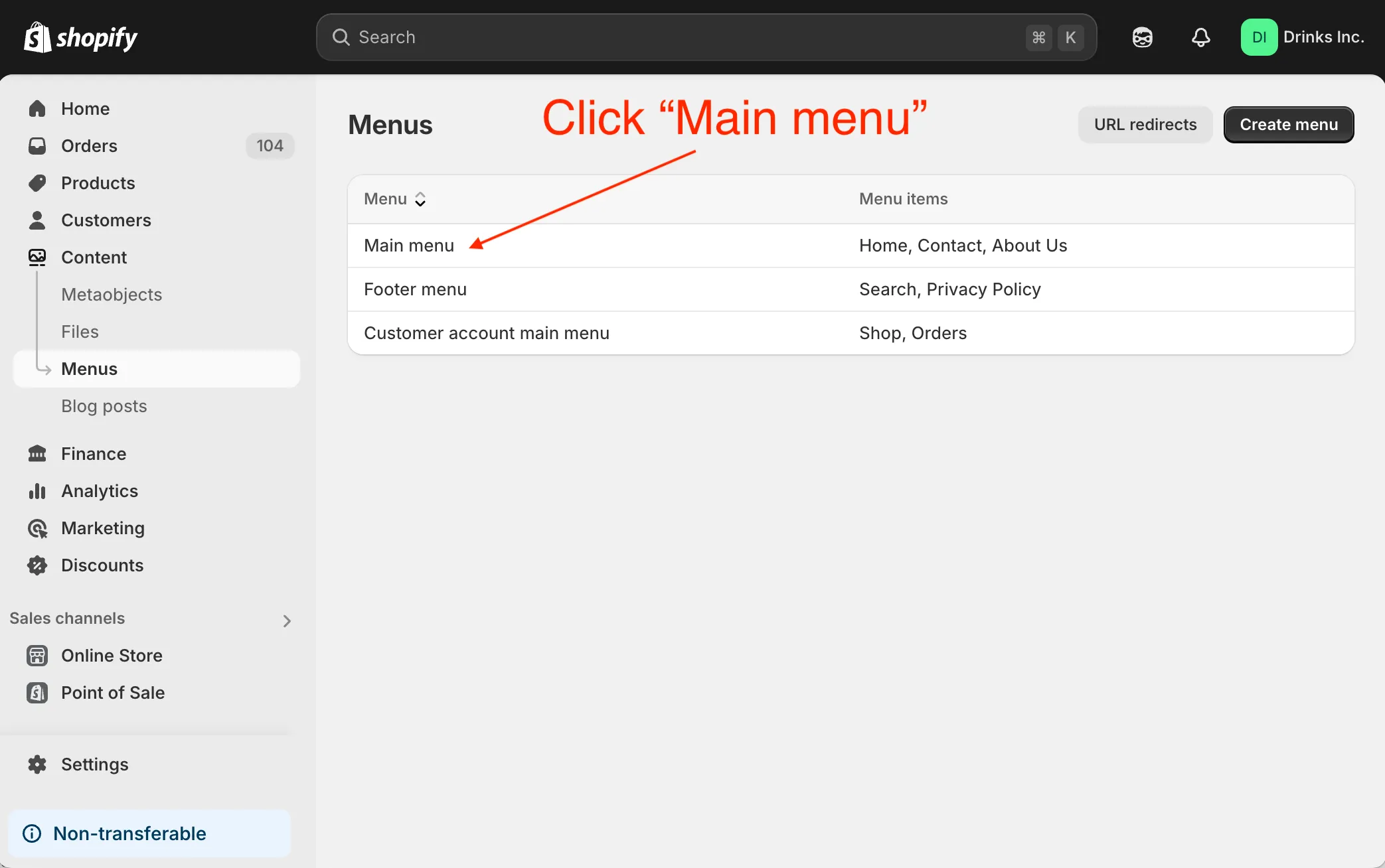
Task: Select the Analytics bar-chart icon
Action: click(x=37, y=490)
